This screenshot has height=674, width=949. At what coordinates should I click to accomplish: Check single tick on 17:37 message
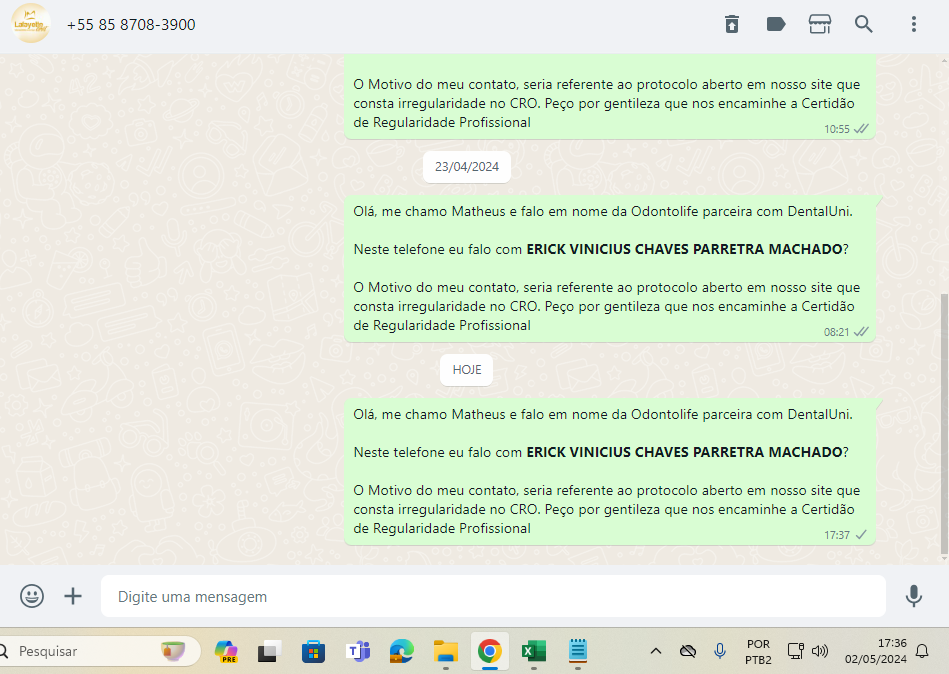point(861,535)
